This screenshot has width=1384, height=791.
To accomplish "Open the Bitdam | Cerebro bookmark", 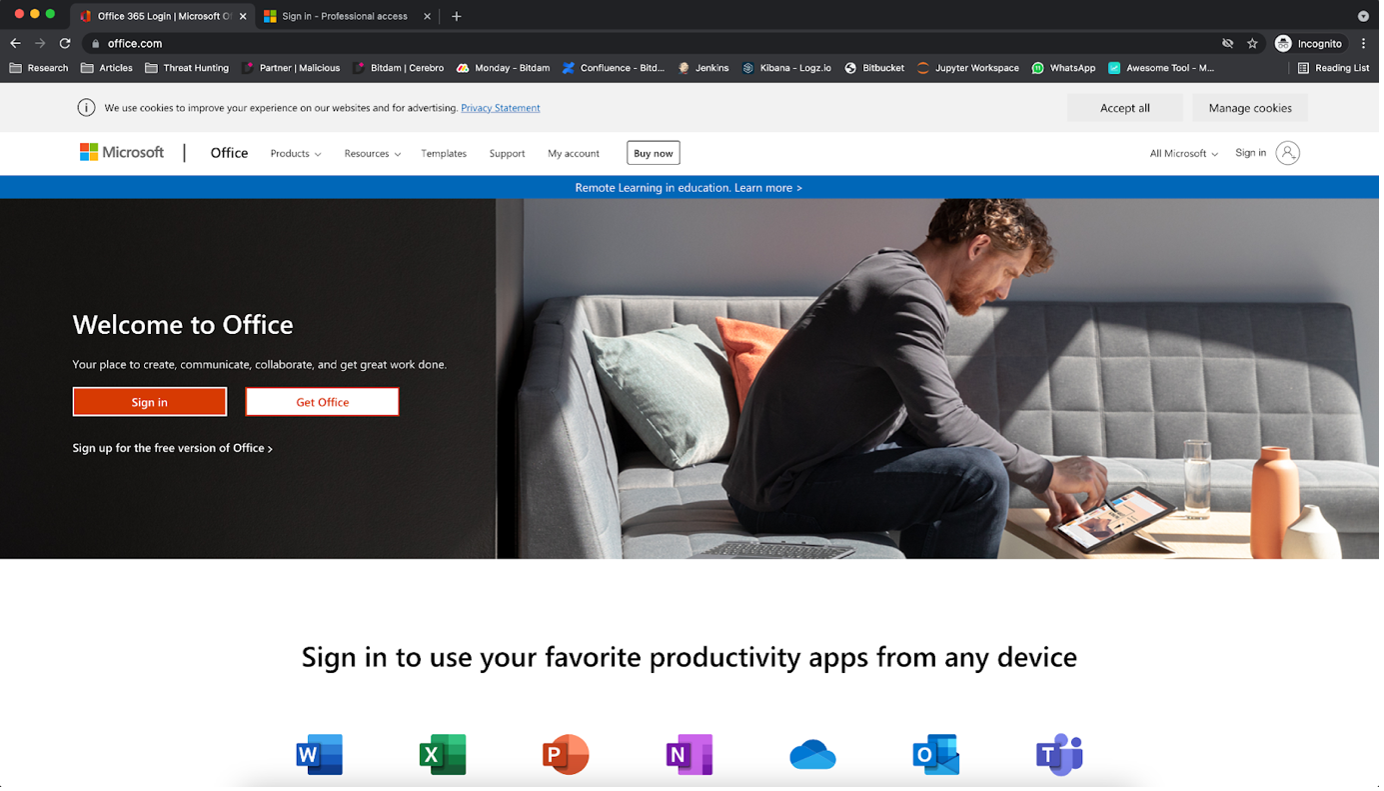I will click(x=399, y=68).
